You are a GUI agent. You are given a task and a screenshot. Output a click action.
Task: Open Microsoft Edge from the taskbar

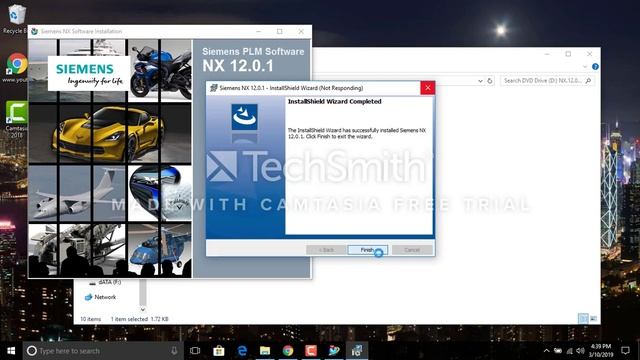(x=242, y=351)
